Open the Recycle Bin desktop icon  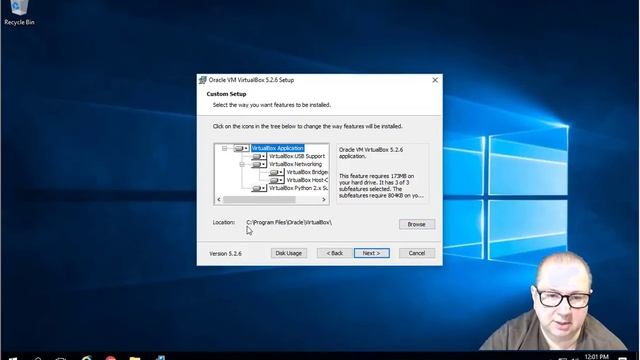tap(19, 13)
